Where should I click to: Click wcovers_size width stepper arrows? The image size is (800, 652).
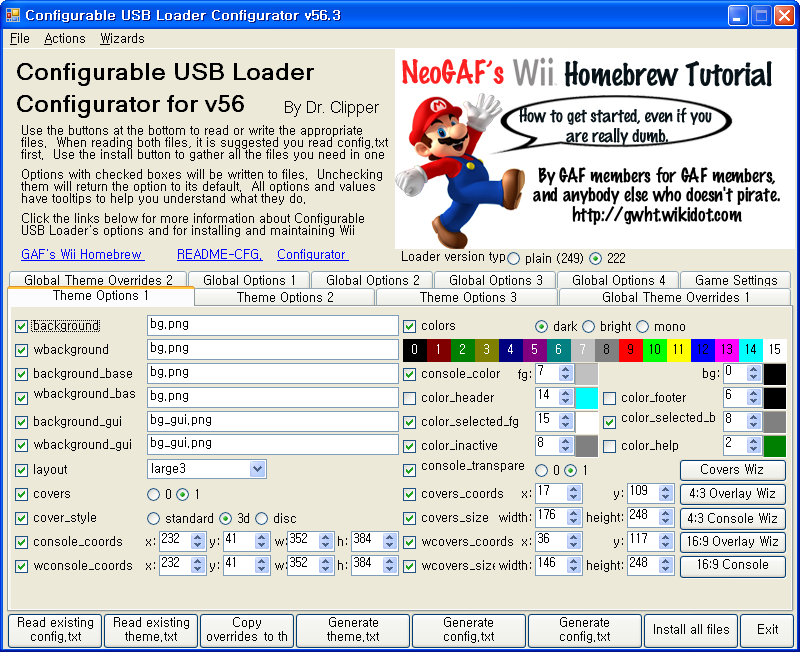click(x=573, y=565)
